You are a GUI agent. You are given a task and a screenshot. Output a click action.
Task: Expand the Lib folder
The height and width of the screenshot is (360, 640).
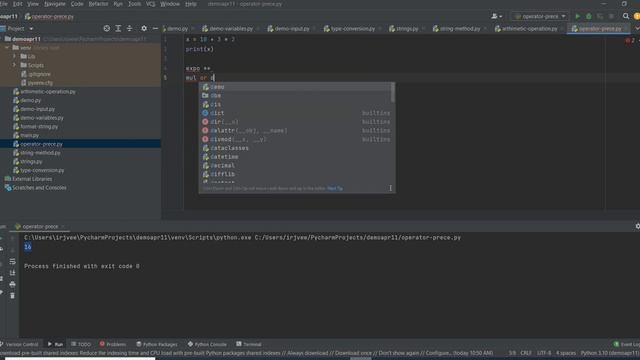(15, 56)
